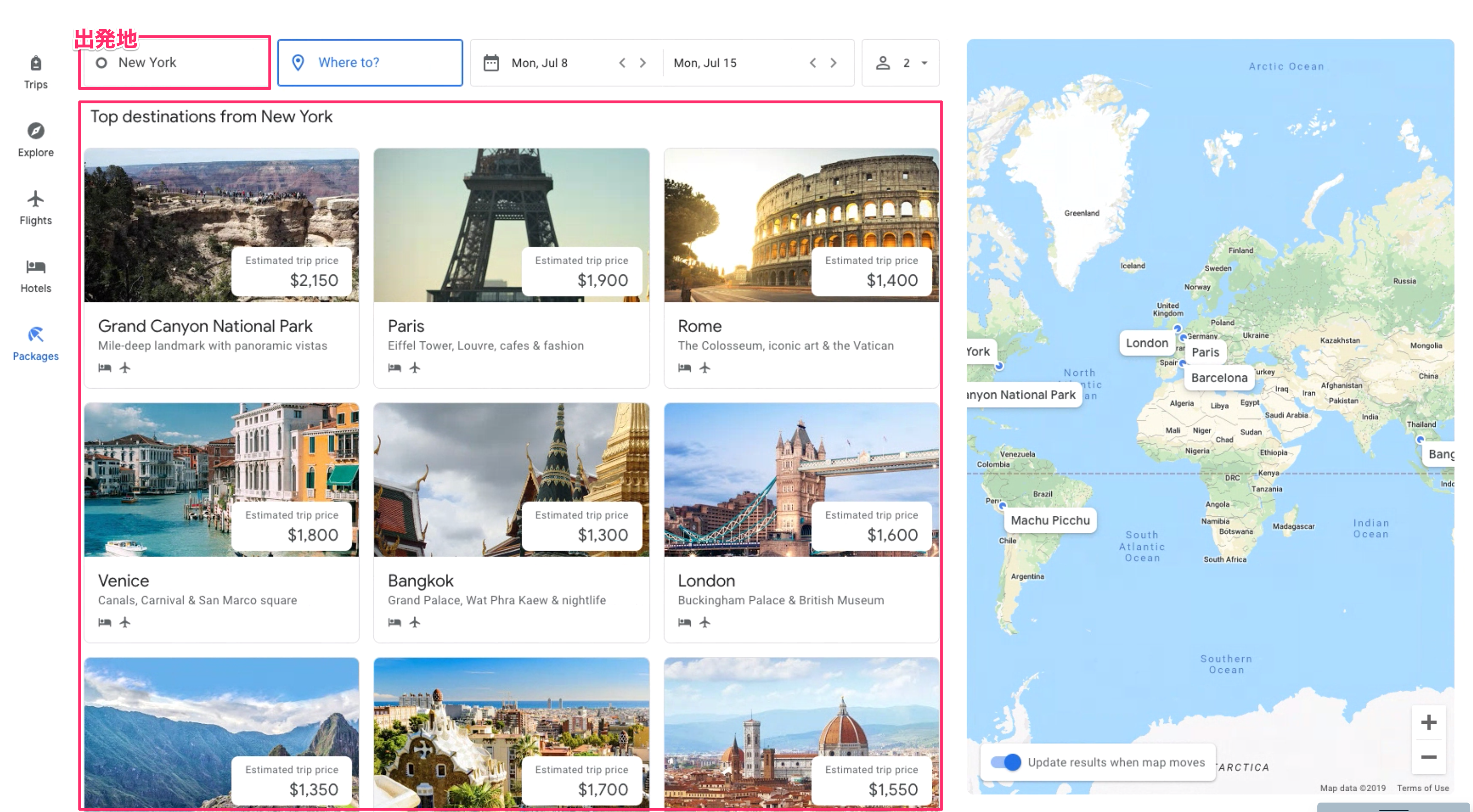The height and width of the screenshot is (812, 1473).
Task: Click the Where to? destination field
Action: coord(370,63)
